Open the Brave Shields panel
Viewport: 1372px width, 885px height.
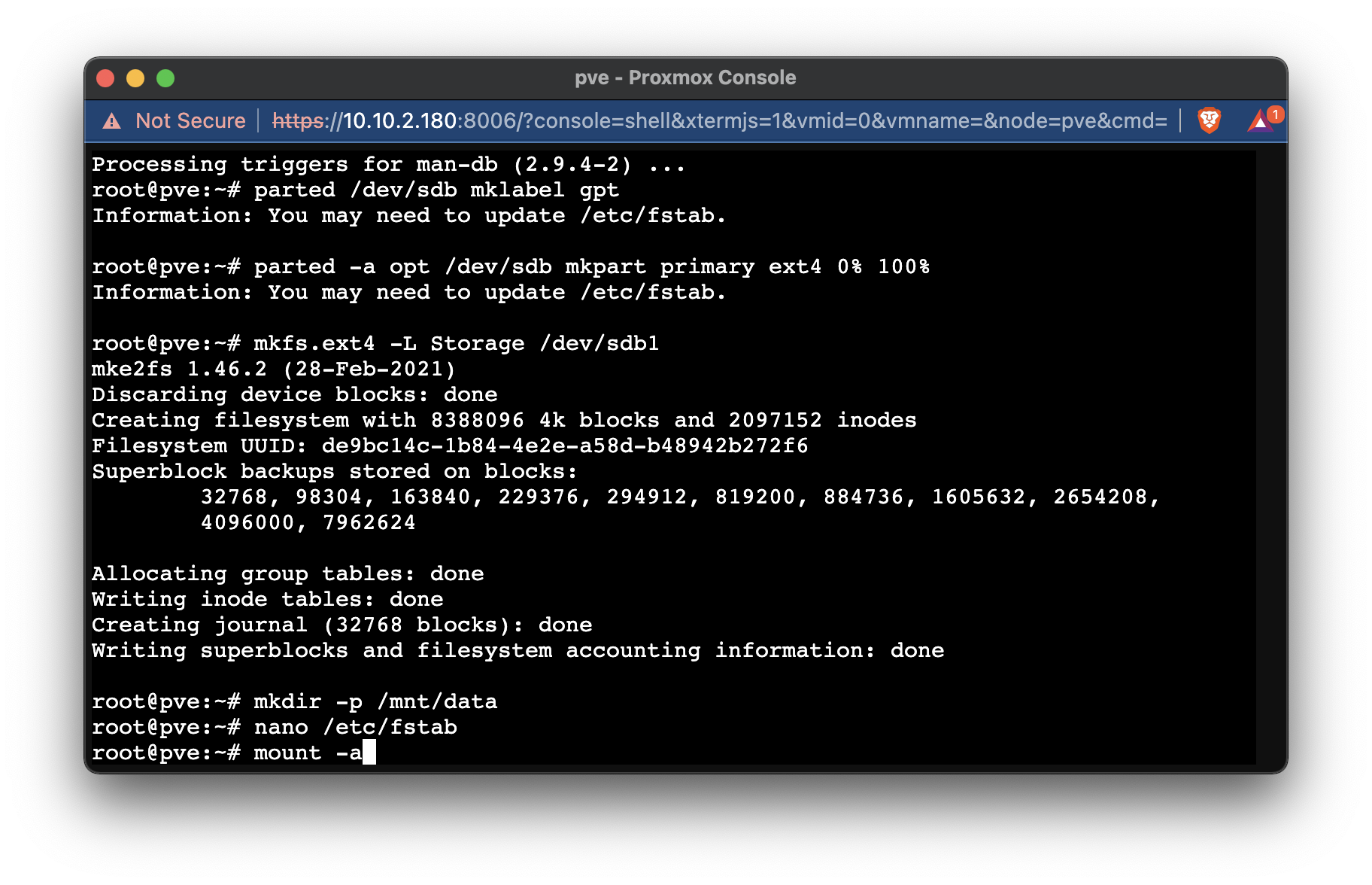point(1210,120)
